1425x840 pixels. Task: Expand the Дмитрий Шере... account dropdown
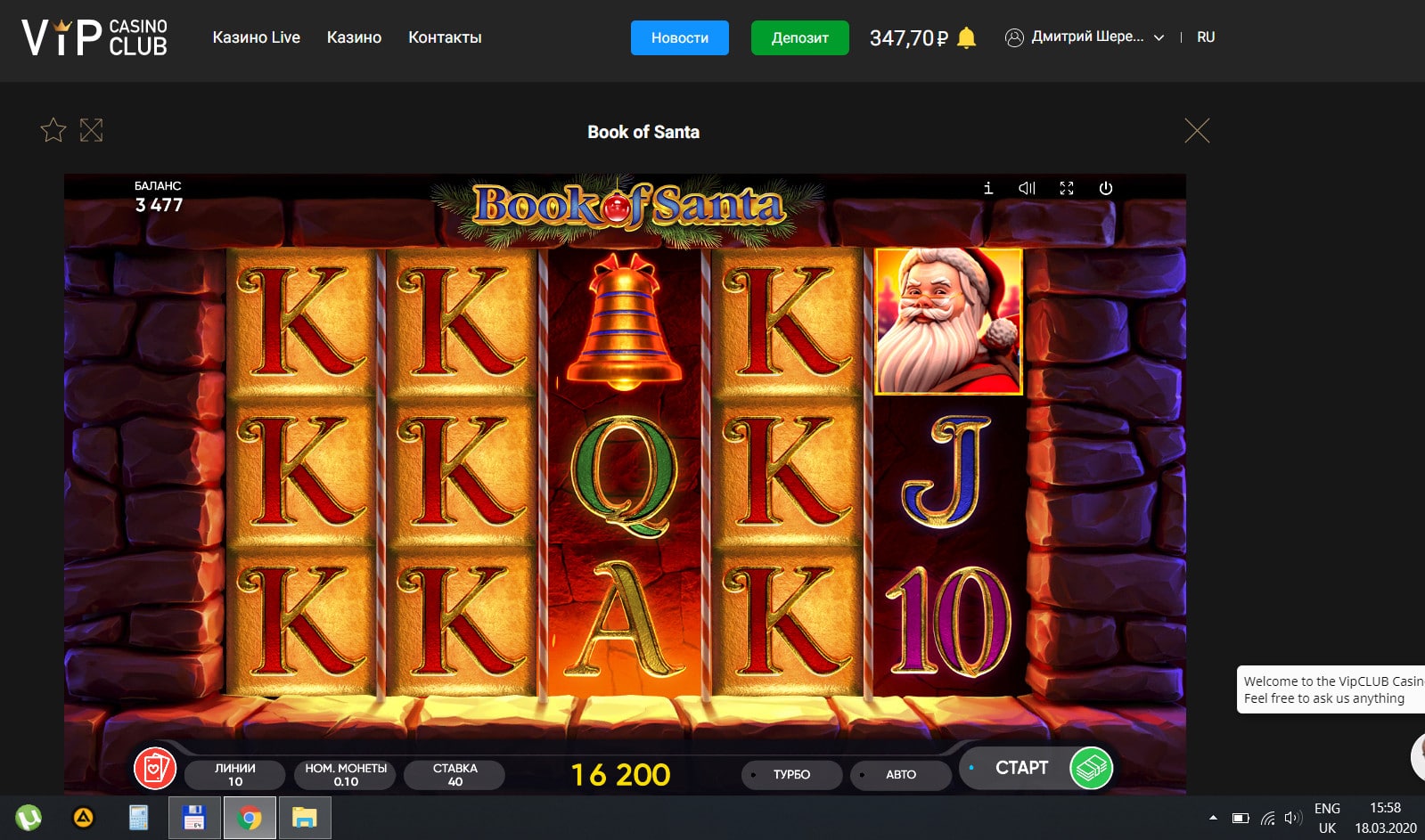pyautogui.click(x=1085, y=37)
